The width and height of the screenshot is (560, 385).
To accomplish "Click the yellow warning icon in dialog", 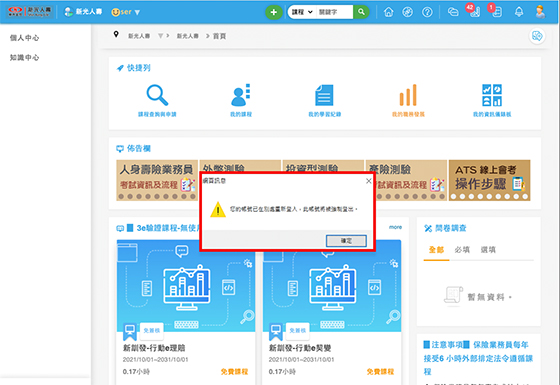I will click(218, 210).
